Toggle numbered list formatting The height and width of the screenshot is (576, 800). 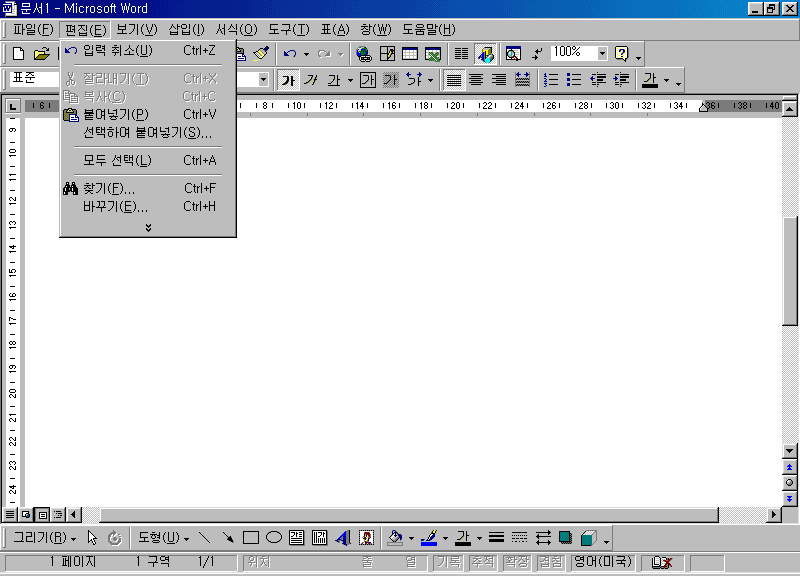click(x=551, y=80)
